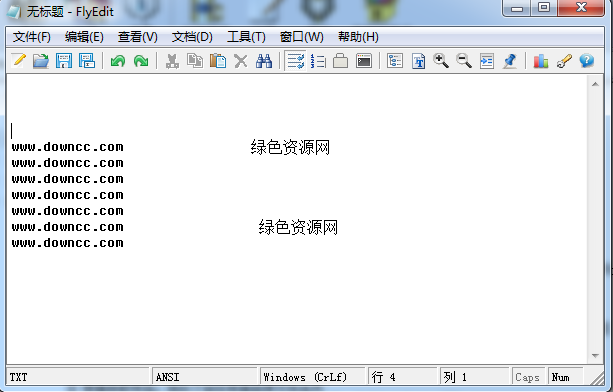Cut selection with the scissors icon
The image size is (613, 392).
[172, 61]
